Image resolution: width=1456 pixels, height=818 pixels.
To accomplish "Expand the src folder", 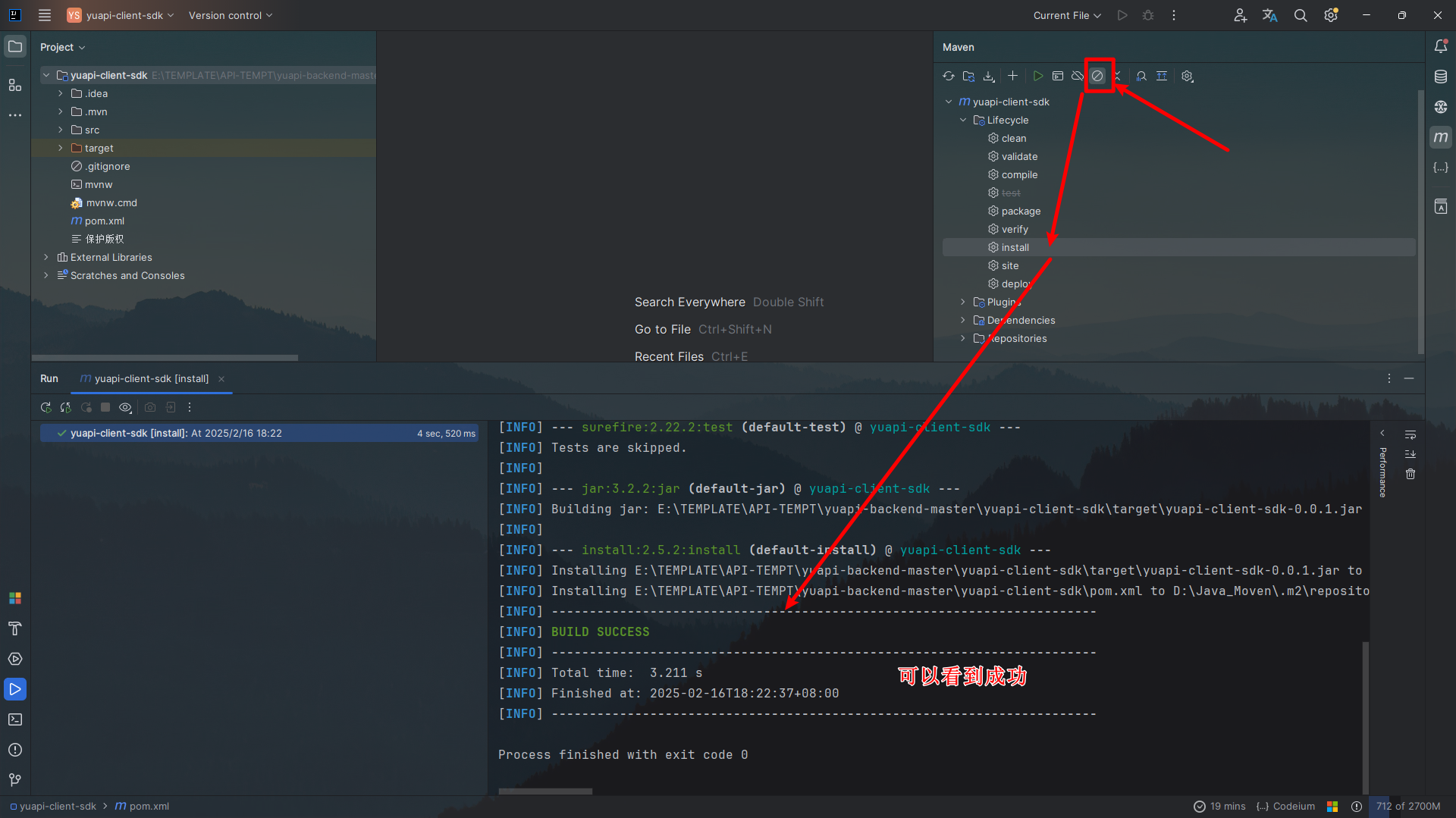I will tap(61, 130).
